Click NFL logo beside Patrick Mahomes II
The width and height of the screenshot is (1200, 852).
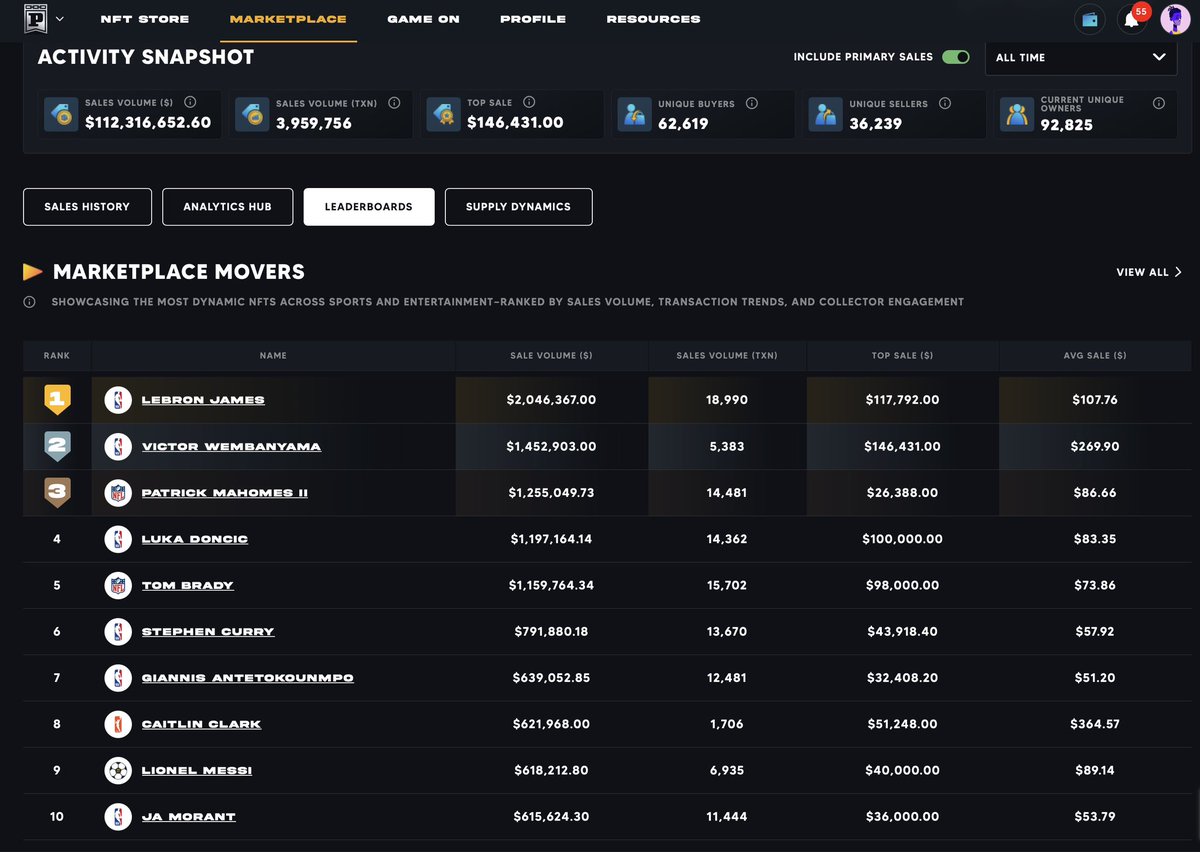pos(119,493)
